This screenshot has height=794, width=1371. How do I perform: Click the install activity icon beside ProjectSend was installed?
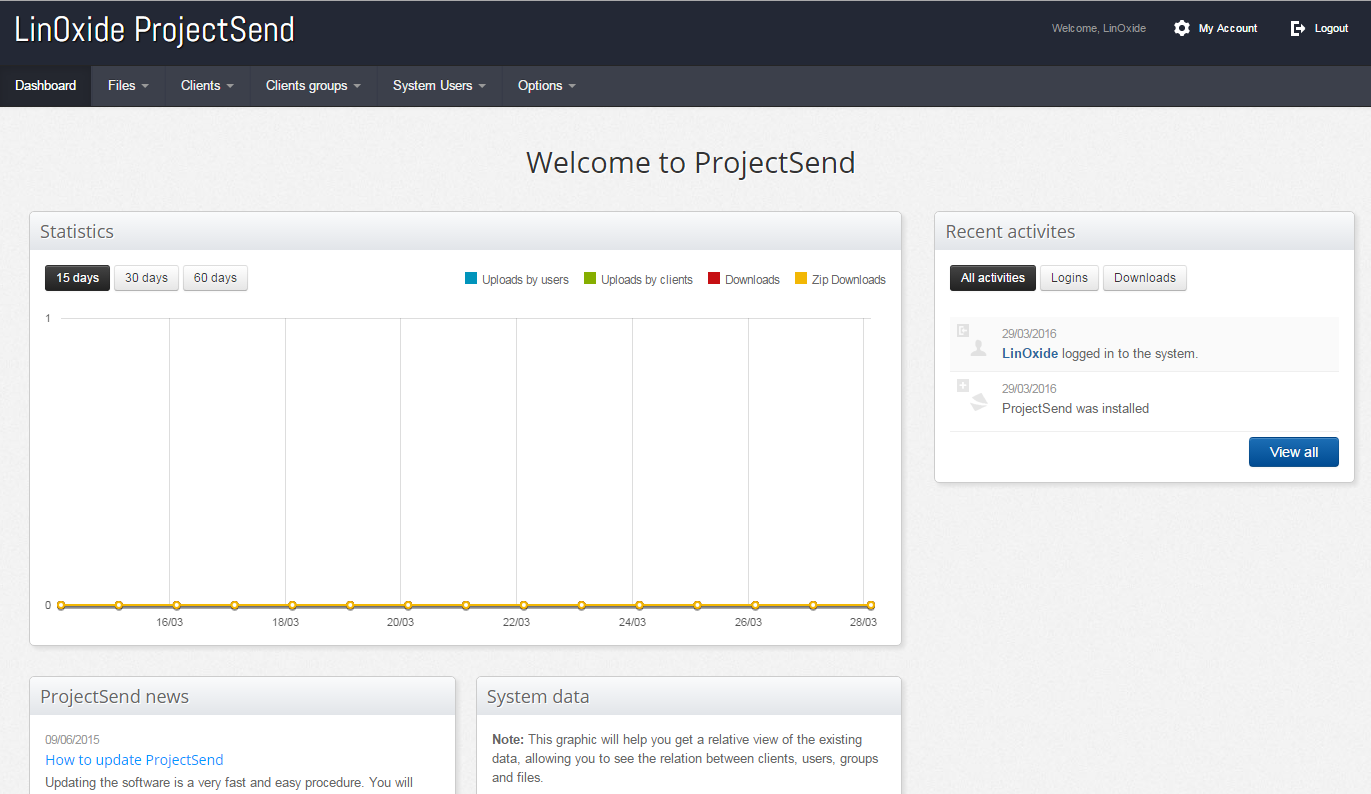(x=979, y=403)
